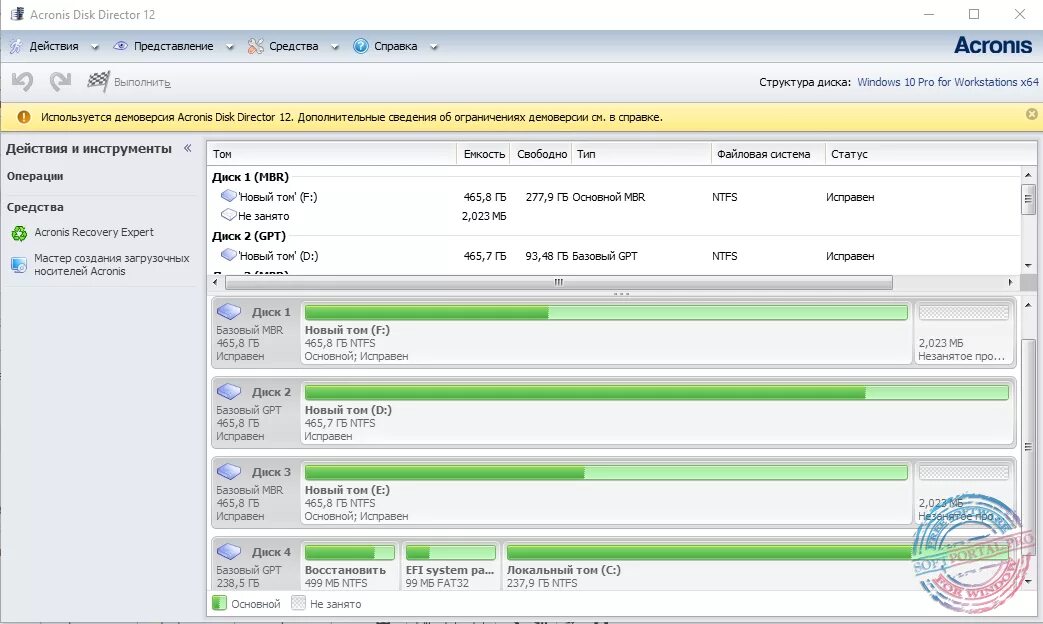Click the warning icon in demo banner

coord(24,117)
